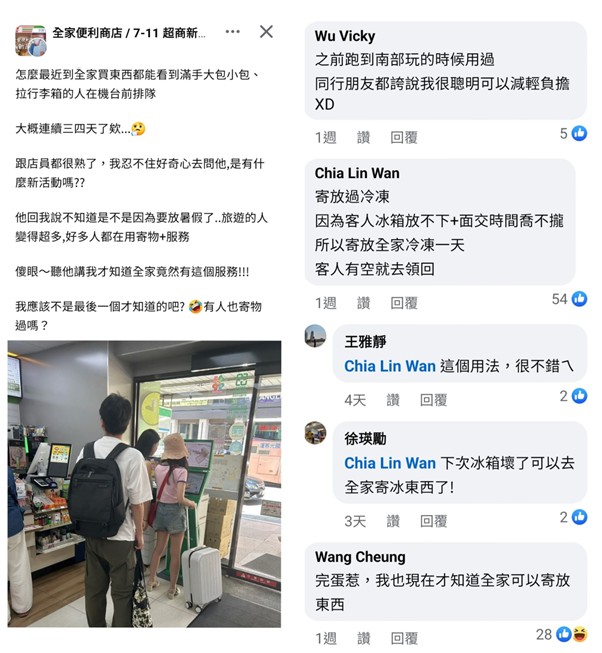Click the Chia Lin Wan mention in 王雅靜's reply

(390, 366)
